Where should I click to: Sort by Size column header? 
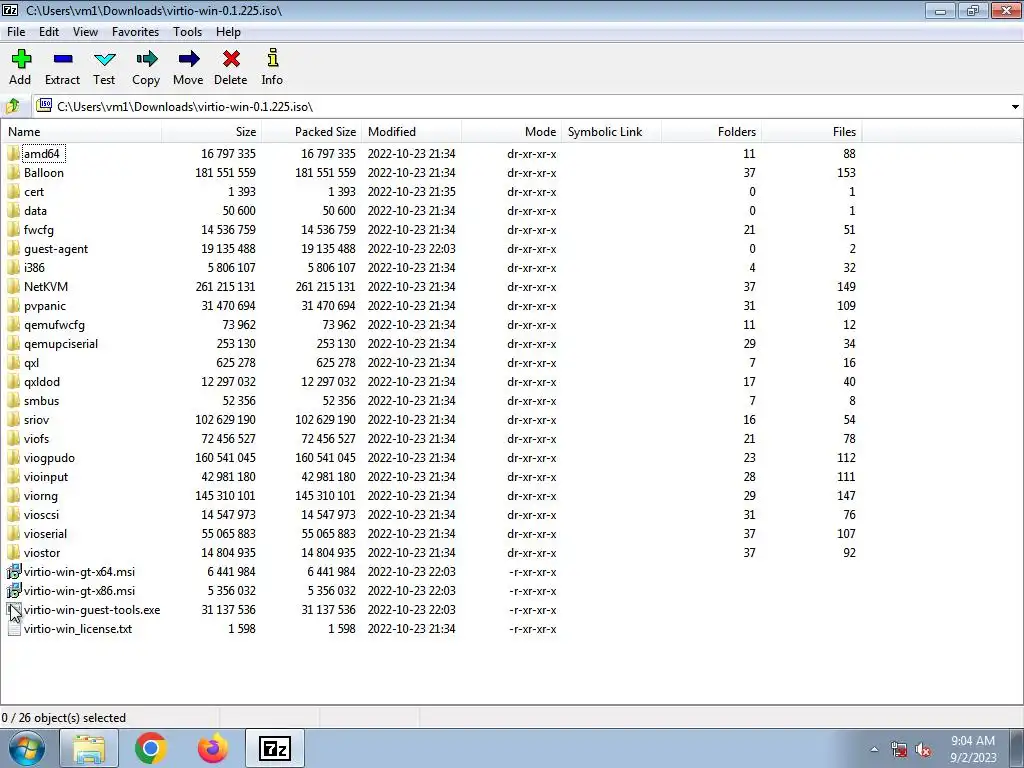[x=212, y=132]
